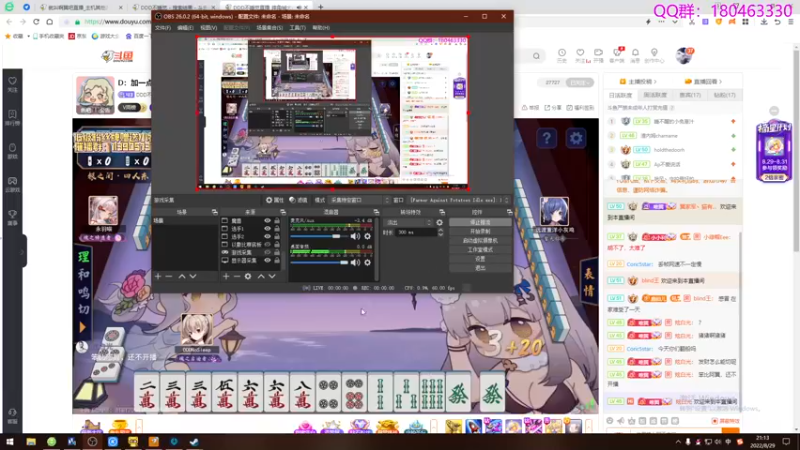Toggle visibility of the 游戏采集 source
The height and width of the screenshot is (450, 800).
(x=267, y=252)
